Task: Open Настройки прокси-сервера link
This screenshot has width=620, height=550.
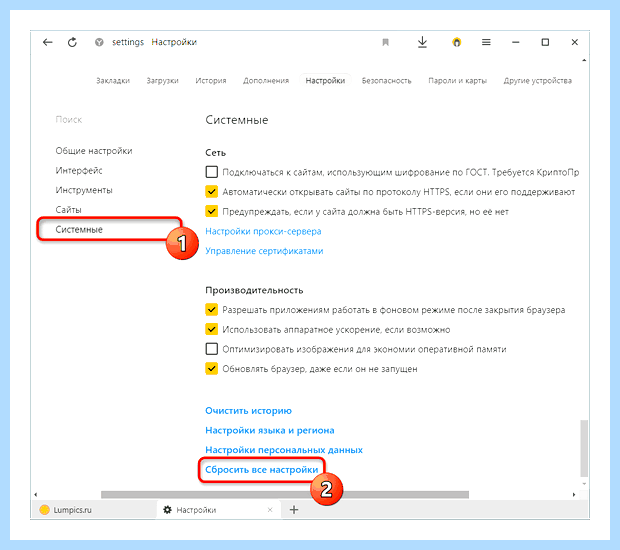Action: [263, 231]
